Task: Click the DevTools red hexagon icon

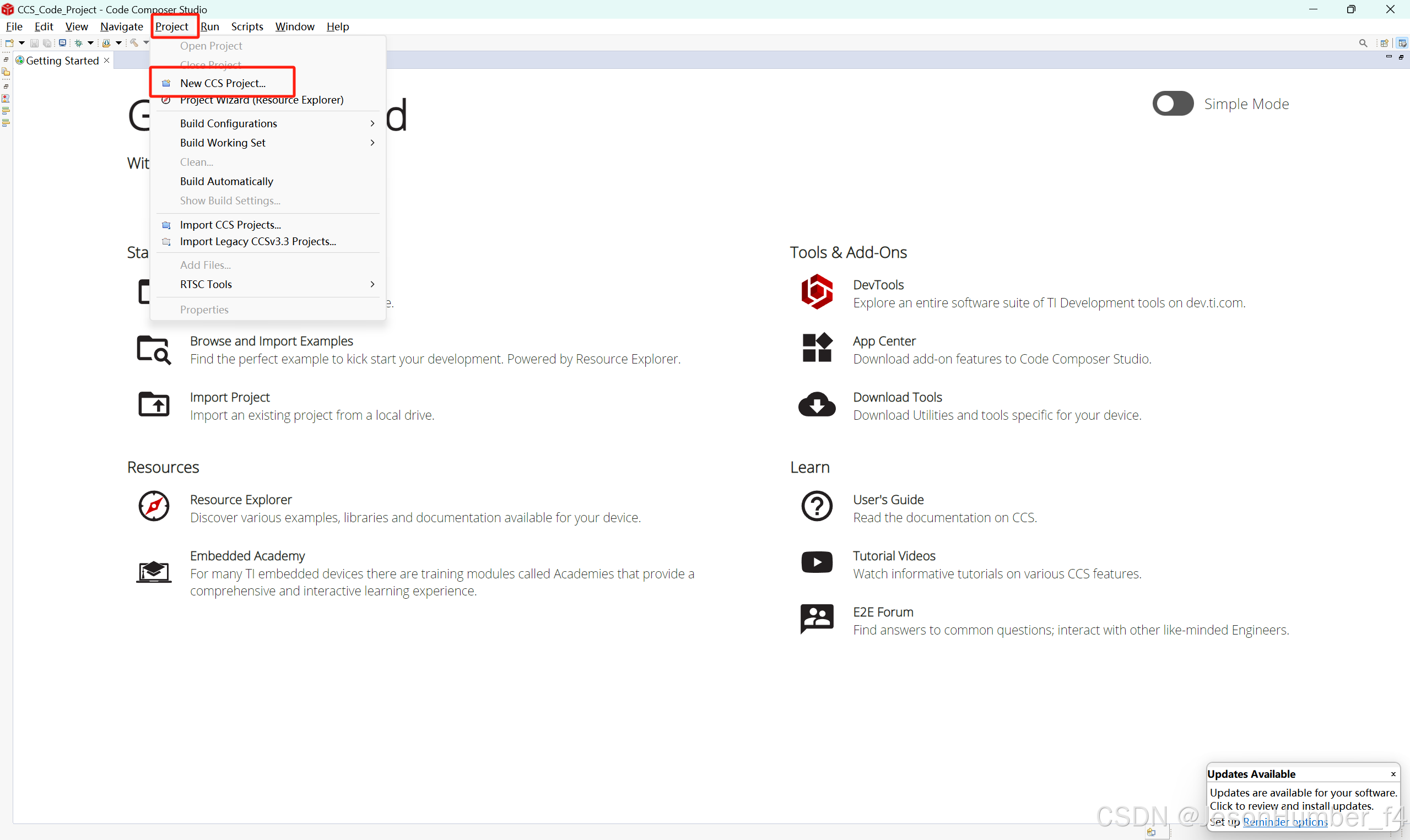Action: (x=816, y=292)
